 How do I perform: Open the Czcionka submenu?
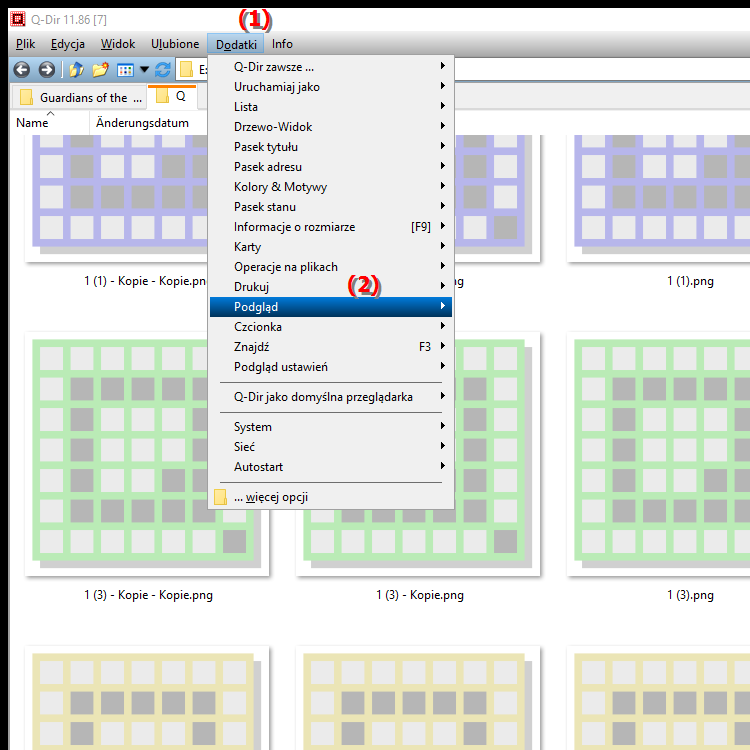coord(331,327)
